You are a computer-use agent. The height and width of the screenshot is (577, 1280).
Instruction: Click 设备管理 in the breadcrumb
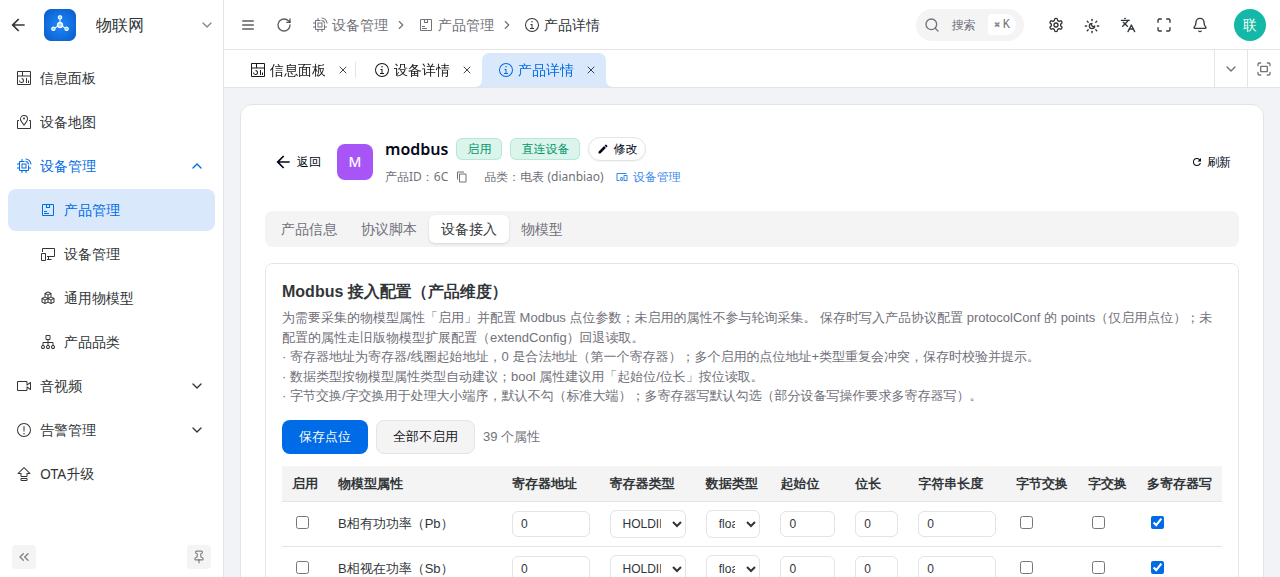[x=350, y=25]
